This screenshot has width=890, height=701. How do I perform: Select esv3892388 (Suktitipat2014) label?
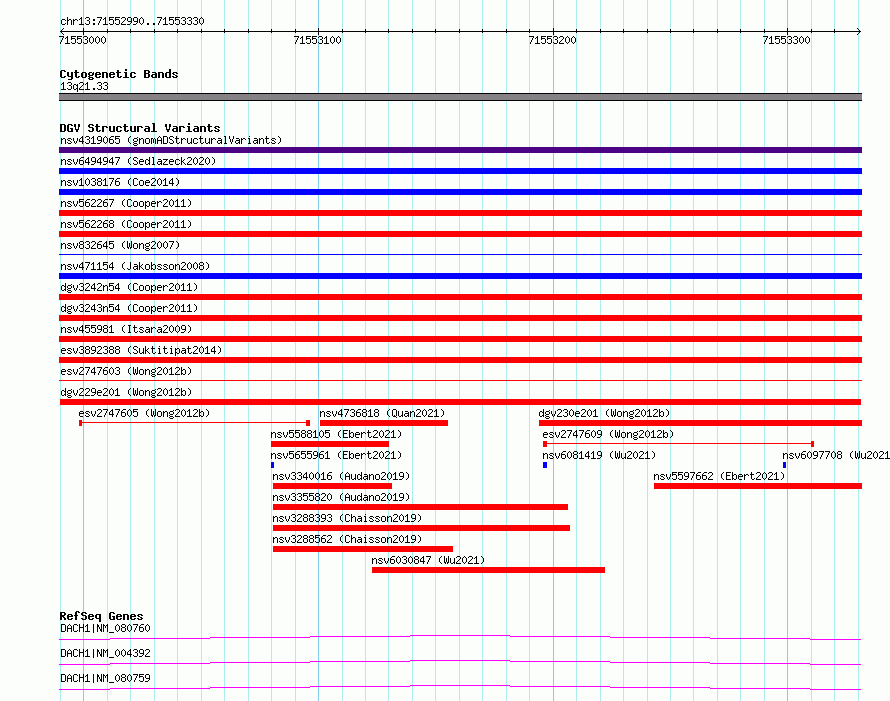click(x=141, y=350)
